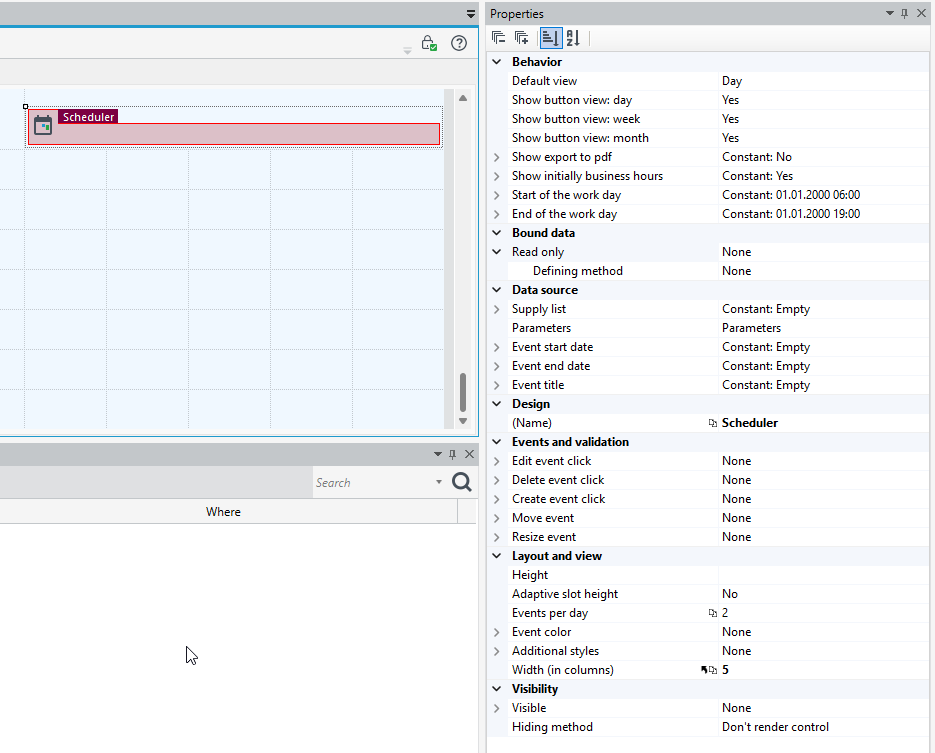
Task: Expand the Show export to pdf property
Action: (497, 157)
